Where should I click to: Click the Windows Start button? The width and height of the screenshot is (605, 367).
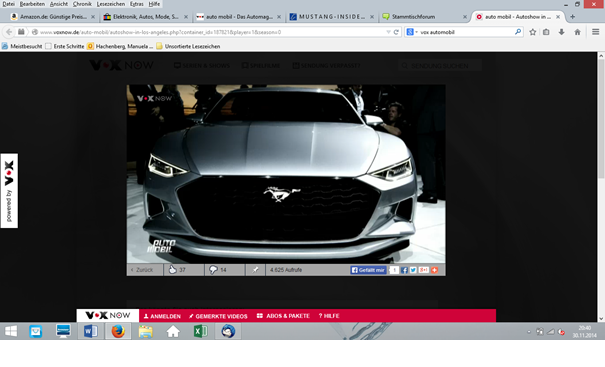(11, 331)
